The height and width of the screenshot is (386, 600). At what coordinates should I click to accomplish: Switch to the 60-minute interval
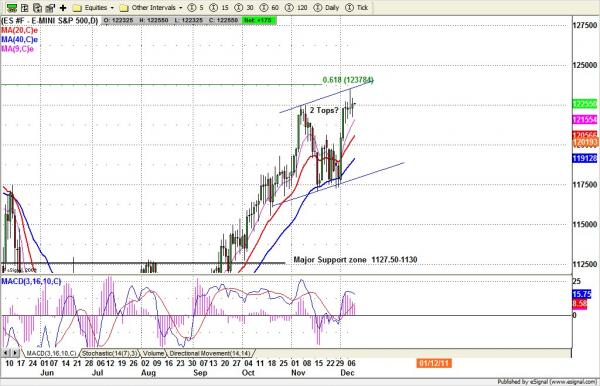tap(269, 8)
